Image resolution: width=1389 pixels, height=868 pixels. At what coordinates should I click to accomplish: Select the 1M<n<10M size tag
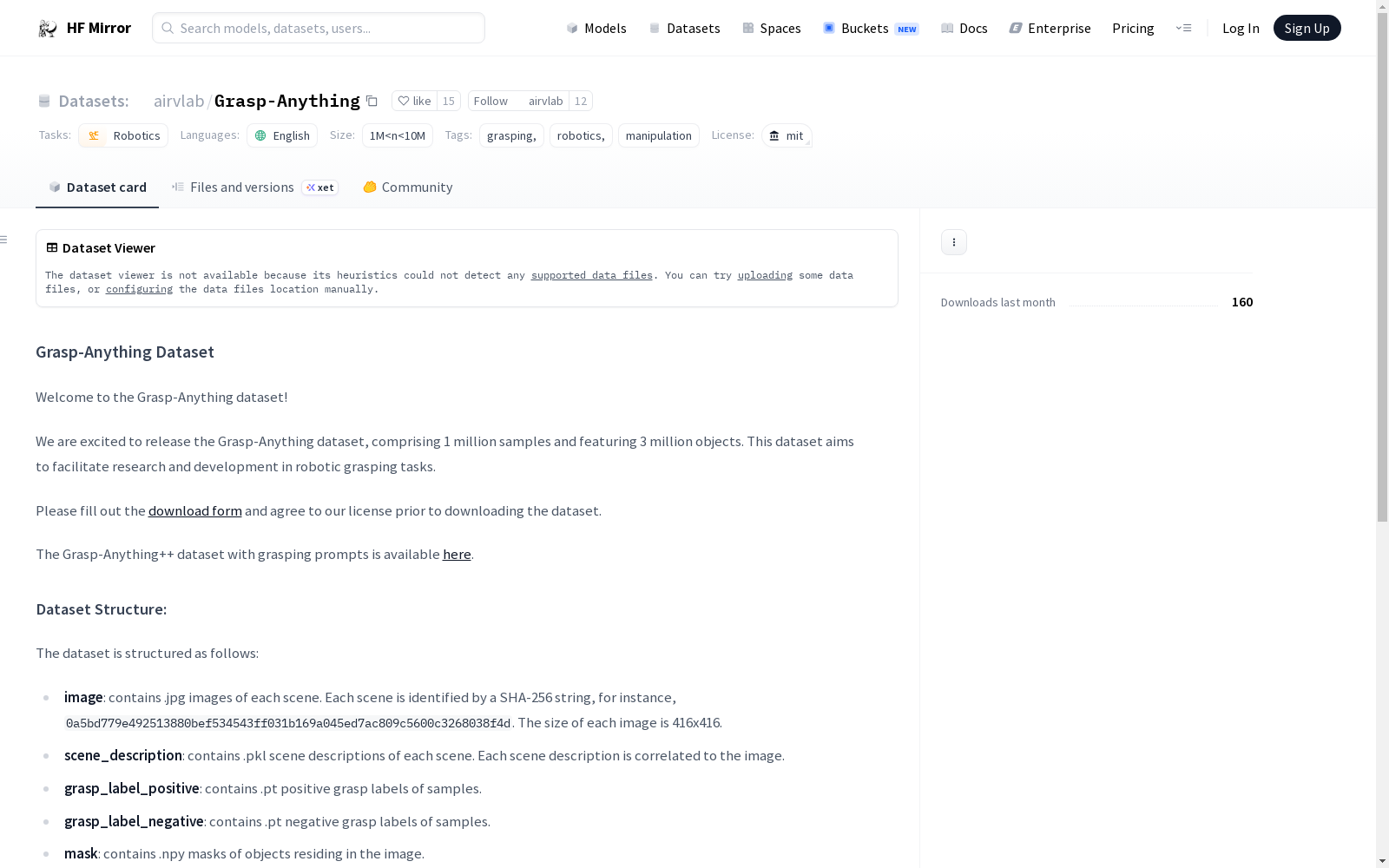(x=398, y=135)
